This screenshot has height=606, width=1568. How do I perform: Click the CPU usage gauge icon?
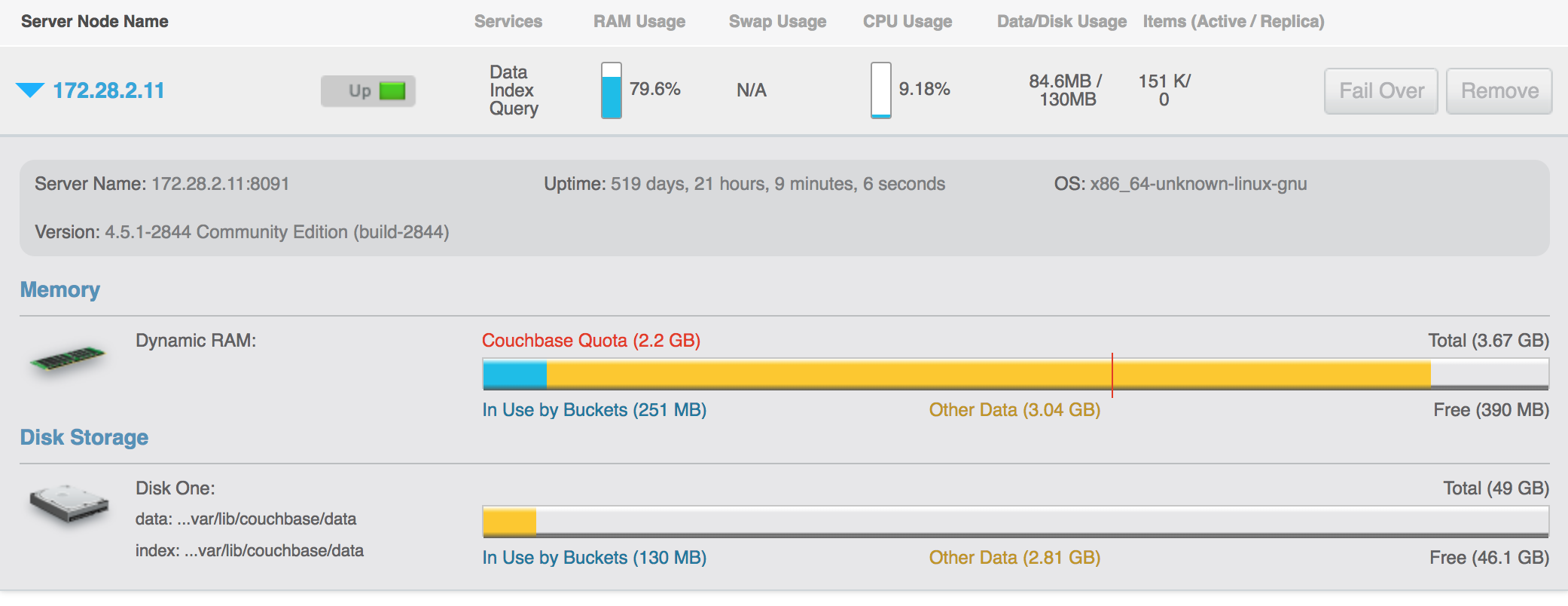coord(881,90)
